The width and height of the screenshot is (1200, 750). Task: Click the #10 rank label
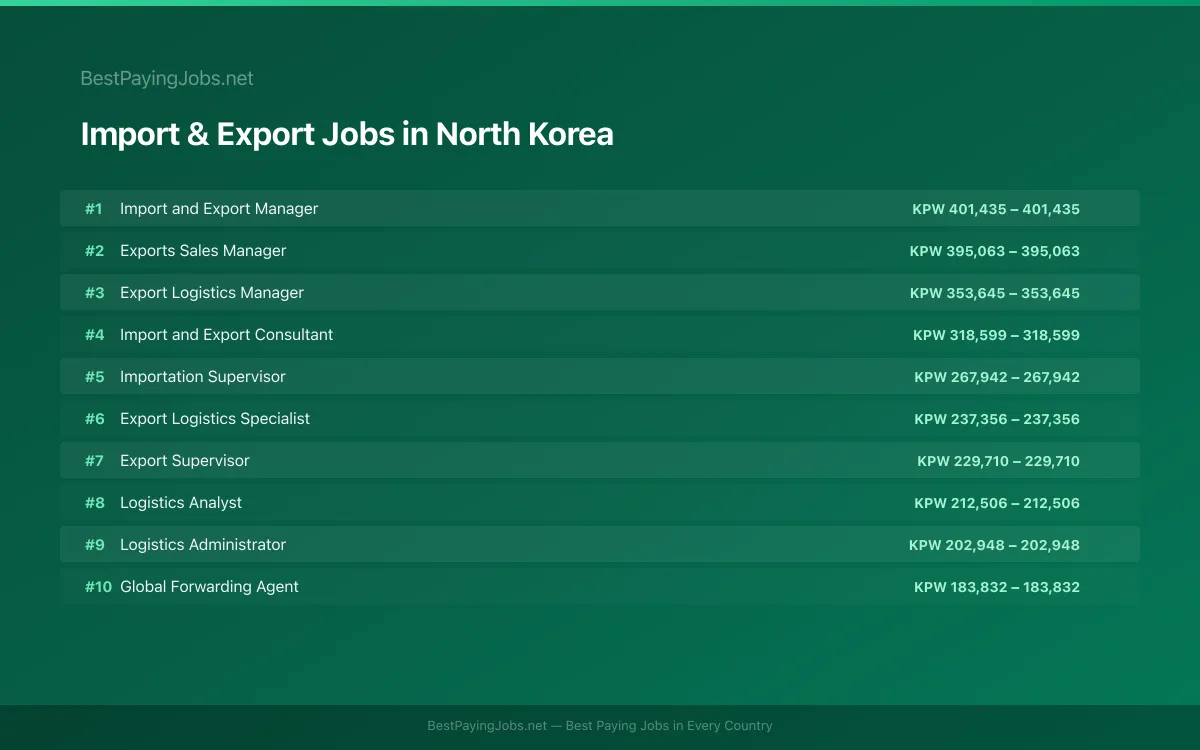coord(98,587)
